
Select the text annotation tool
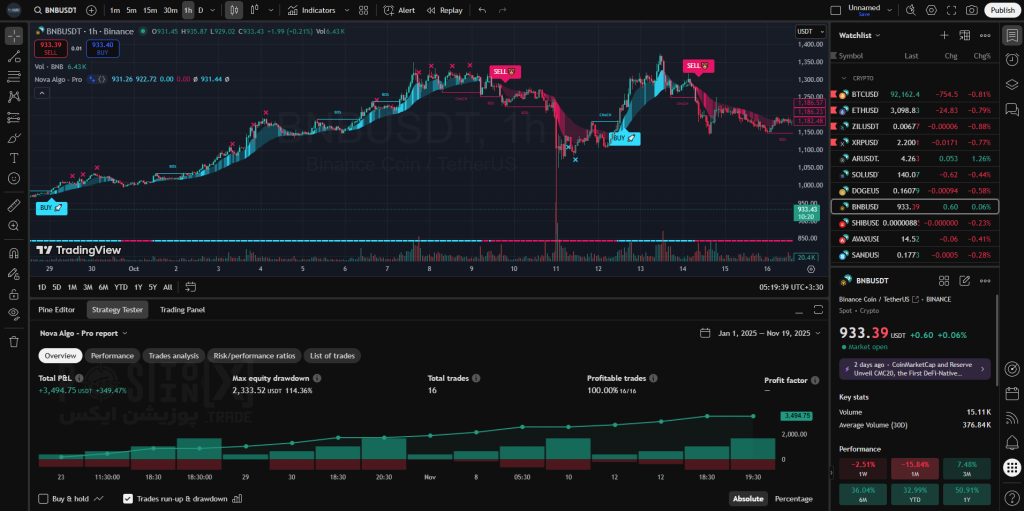14,158
